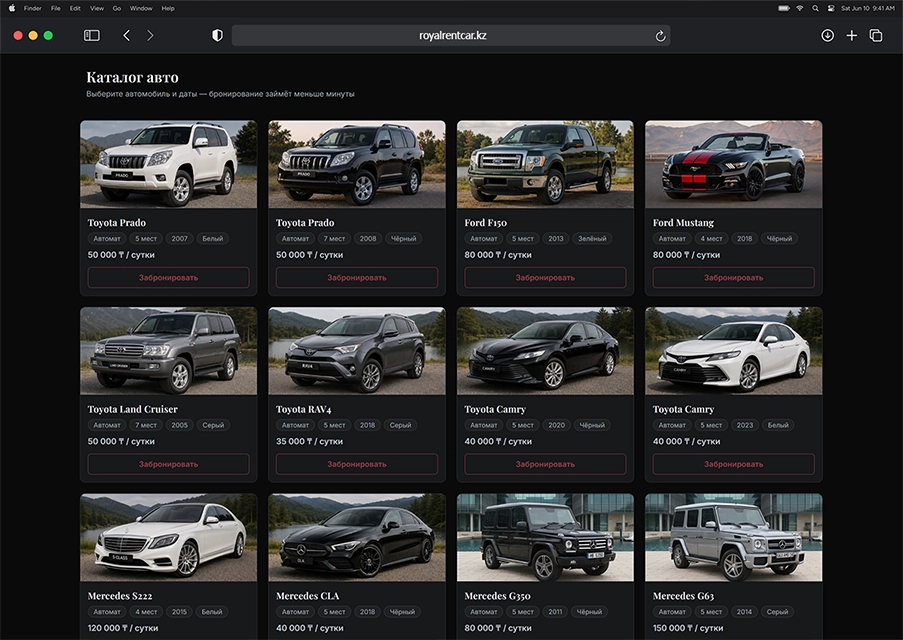Click the royalrentcar.kz address bar
Image resolution: width=903 pixels, height=640 pixels.
pyautogui.click(x=451, y=36)
